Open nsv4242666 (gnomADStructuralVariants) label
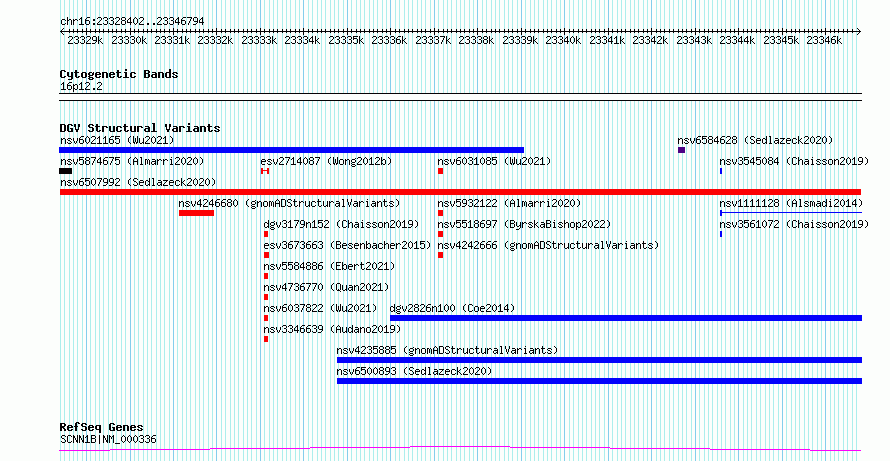This screenshot has height=461, width=890. [x=548, y=245]
